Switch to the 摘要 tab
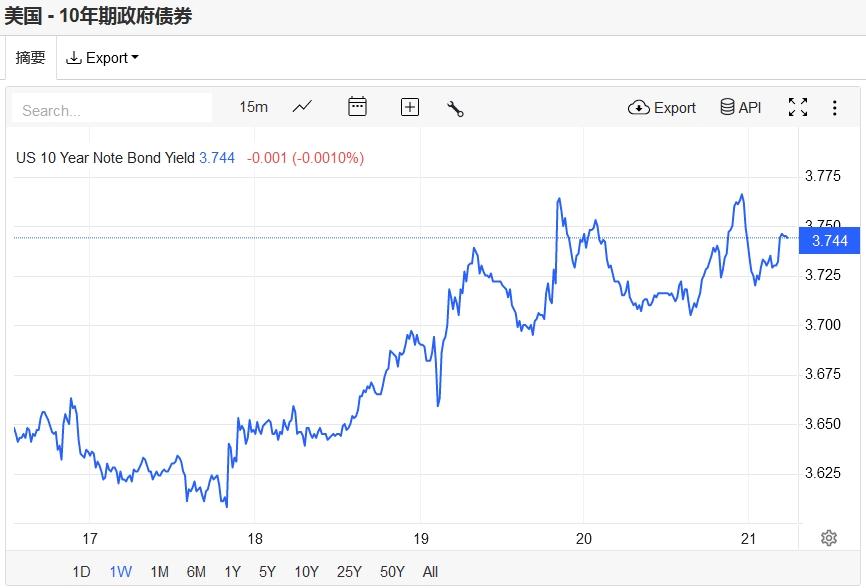The width and height of the screenshot is (866, 588). click(30, 58)
